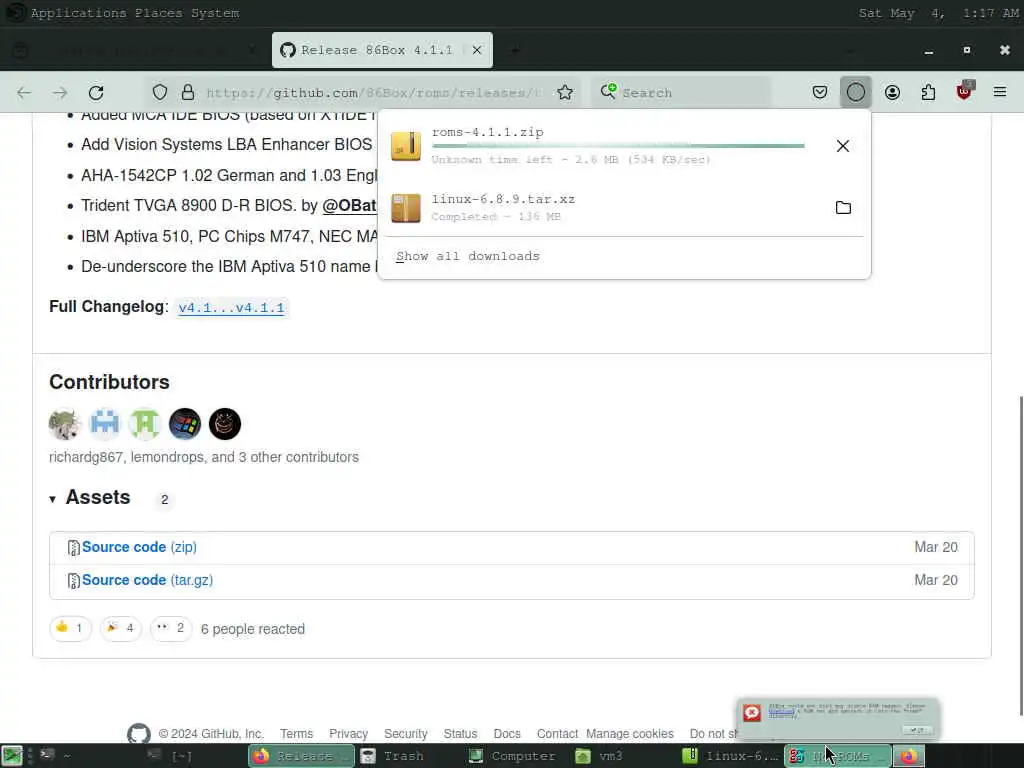Viewport: 1024px width, 768px height.
Task: Open footer Contact link
Action: pyautogui.click(x=557, y=733)
